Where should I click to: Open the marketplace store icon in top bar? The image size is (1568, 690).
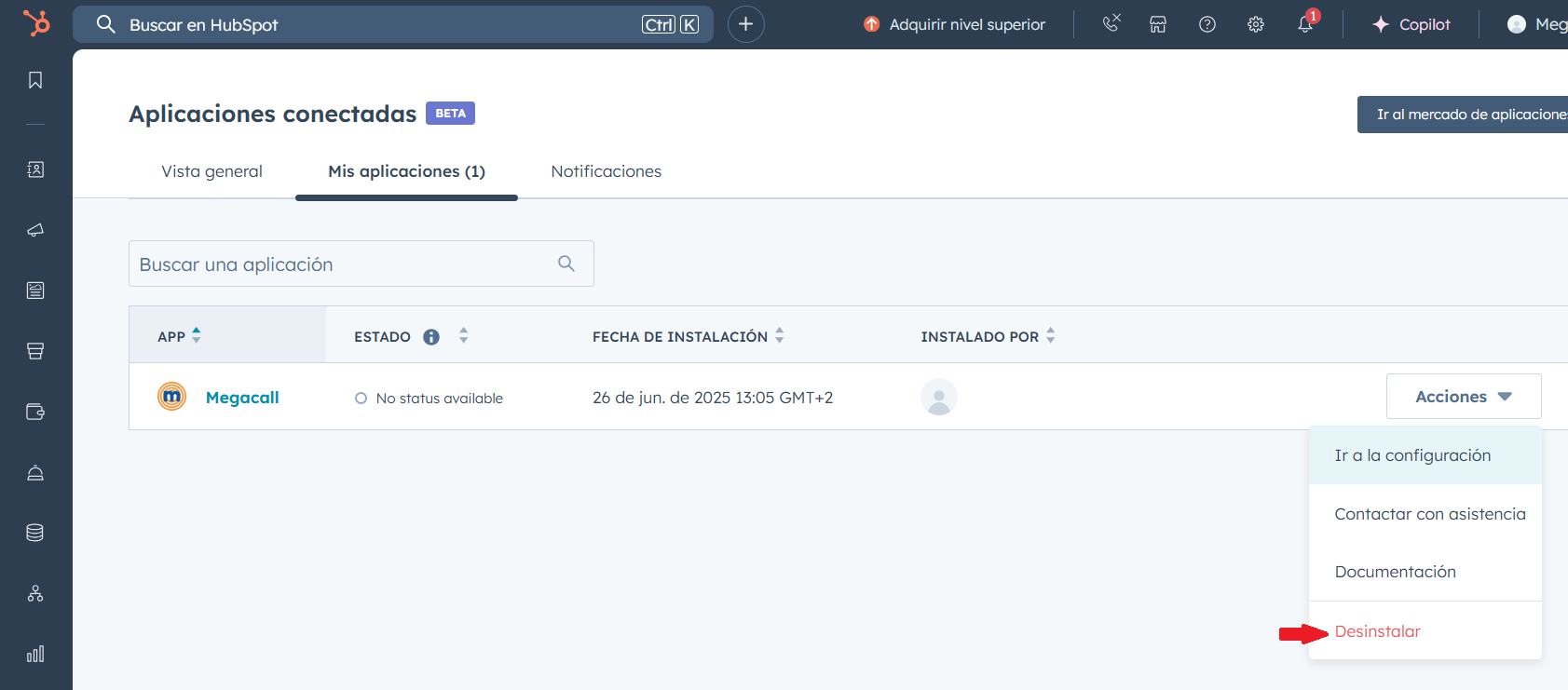click(x=1158, y=24)
